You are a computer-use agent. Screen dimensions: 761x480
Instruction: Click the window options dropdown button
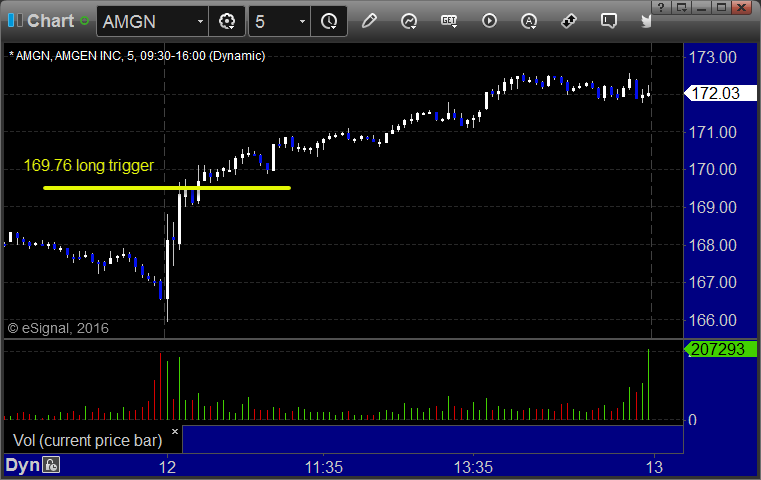click(x=682, y=7)
